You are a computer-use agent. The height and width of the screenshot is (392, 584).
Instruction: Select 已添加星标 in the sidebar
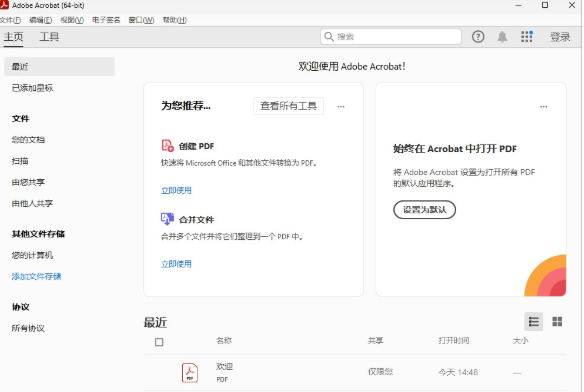[x=32, y=88]
